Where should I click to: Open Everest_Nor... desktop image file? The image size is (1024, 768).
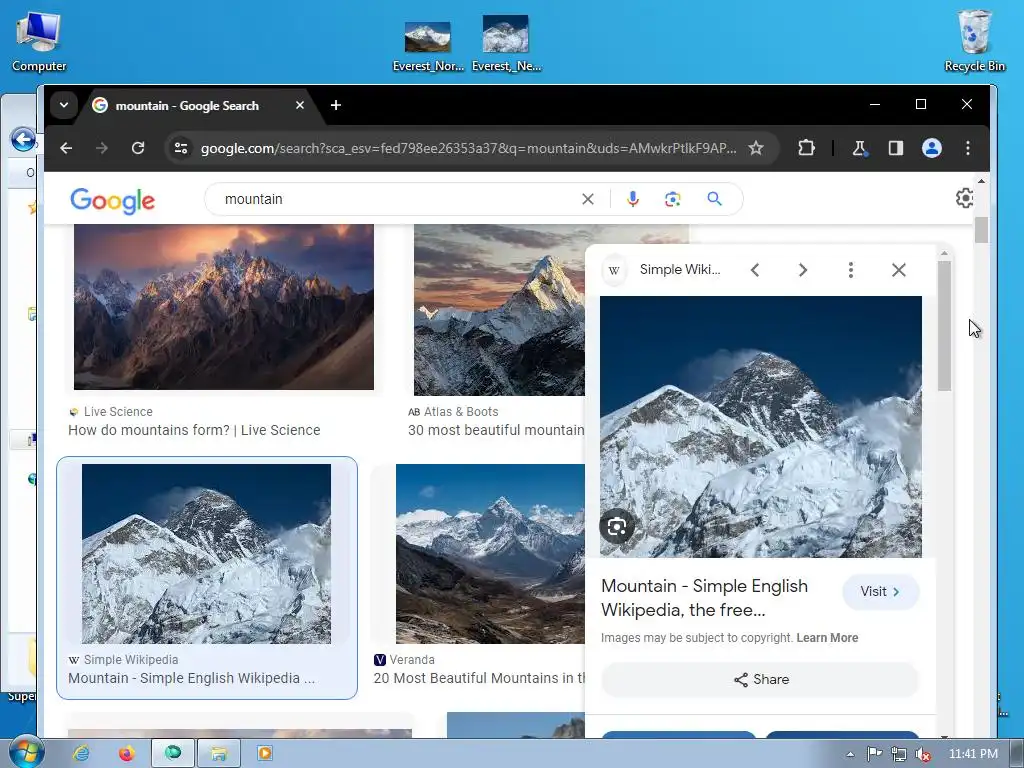428,45
